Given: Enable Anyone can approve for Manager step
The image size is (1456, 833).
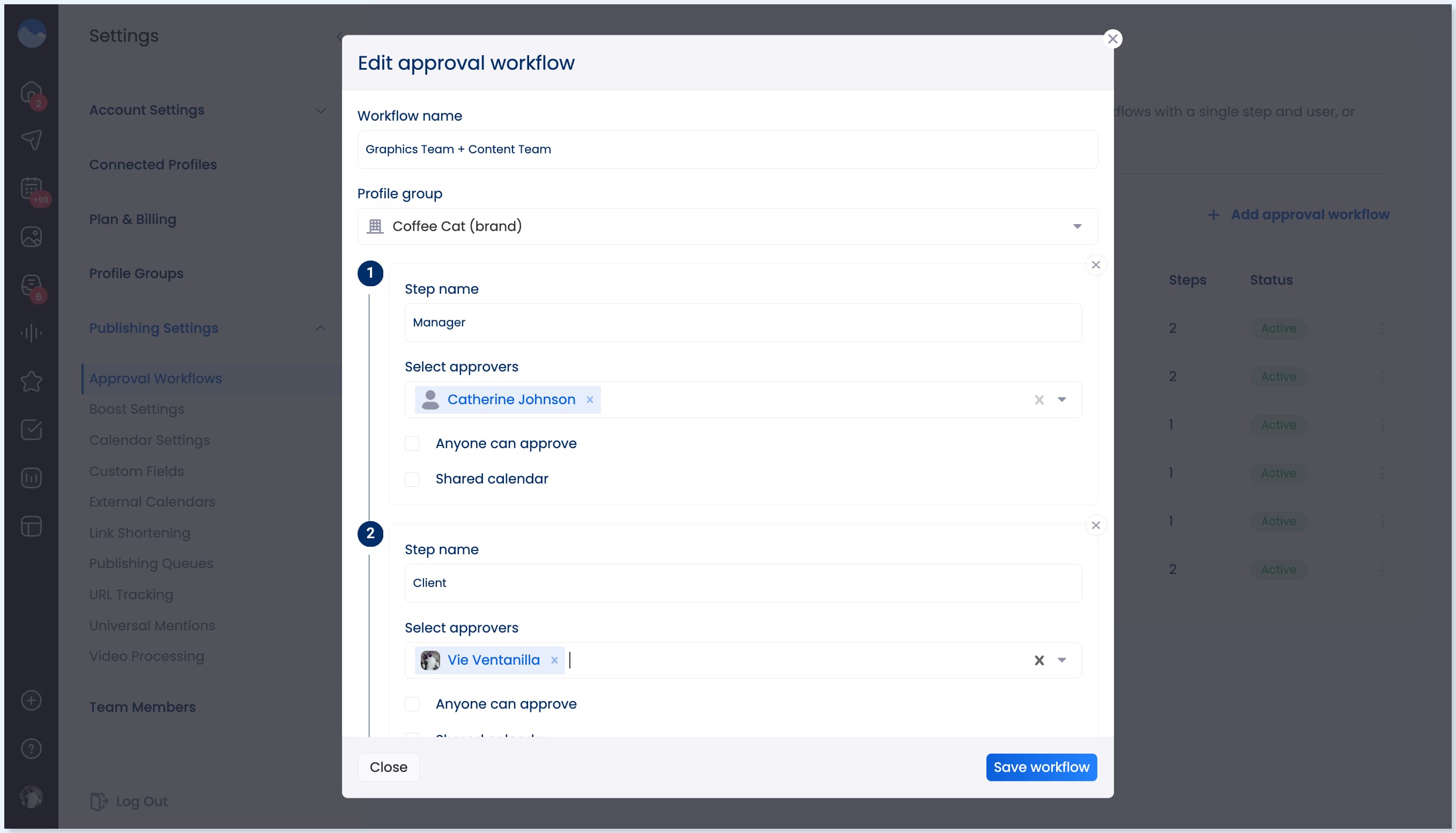Looking at the screenshot, I should point(412,443).
